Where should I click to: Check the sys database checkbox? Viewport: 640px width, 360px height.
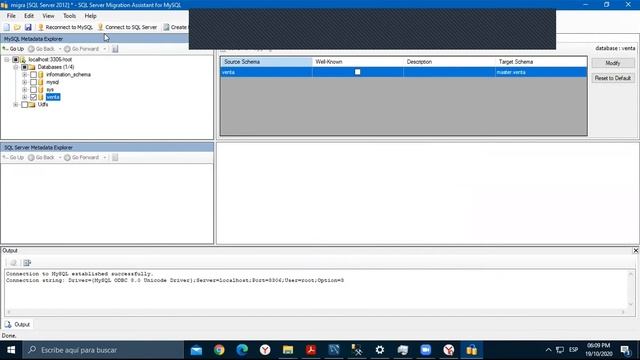[33, 89]
